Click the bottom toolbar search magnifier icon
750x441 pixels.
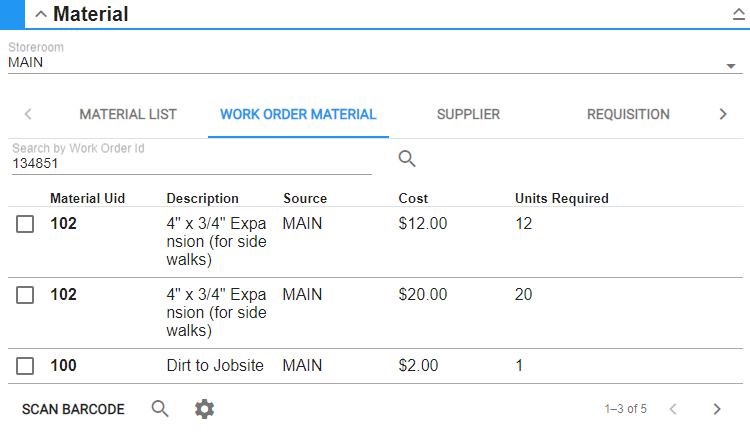tap(160, 408)
